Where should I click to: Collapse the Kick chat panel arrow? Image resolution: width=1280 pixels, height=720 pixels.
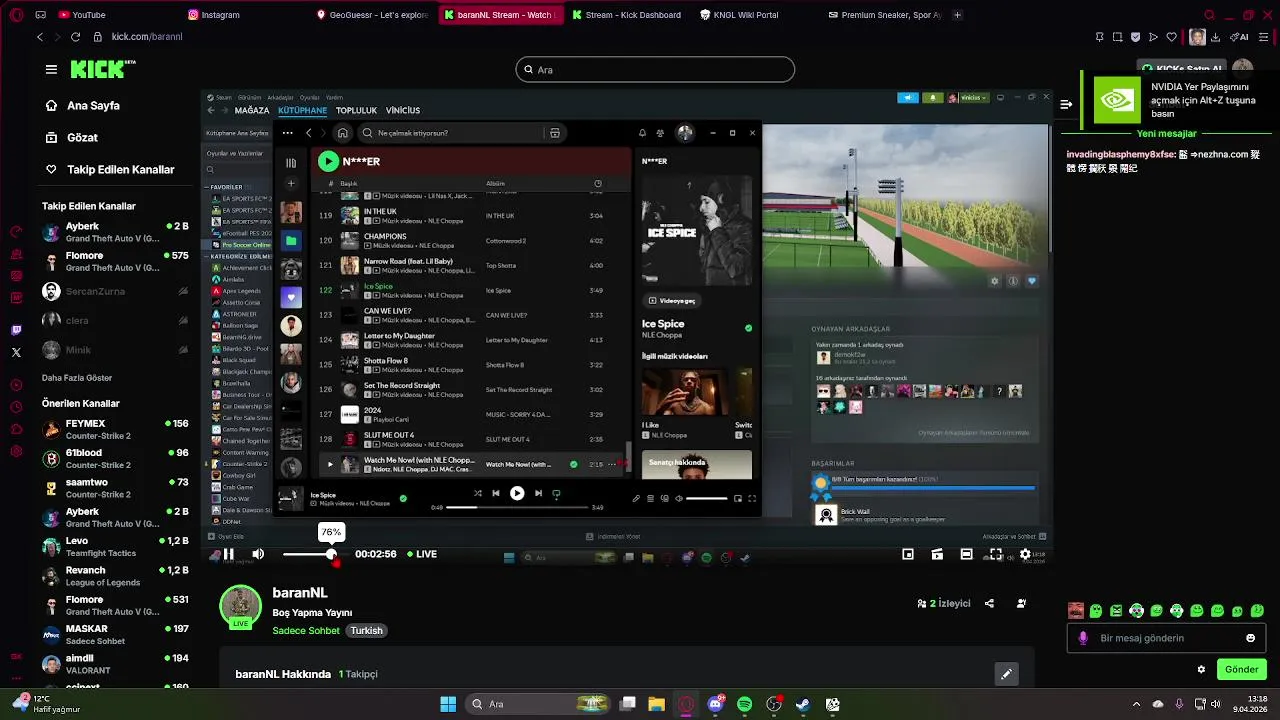(x=1066, y=104)
